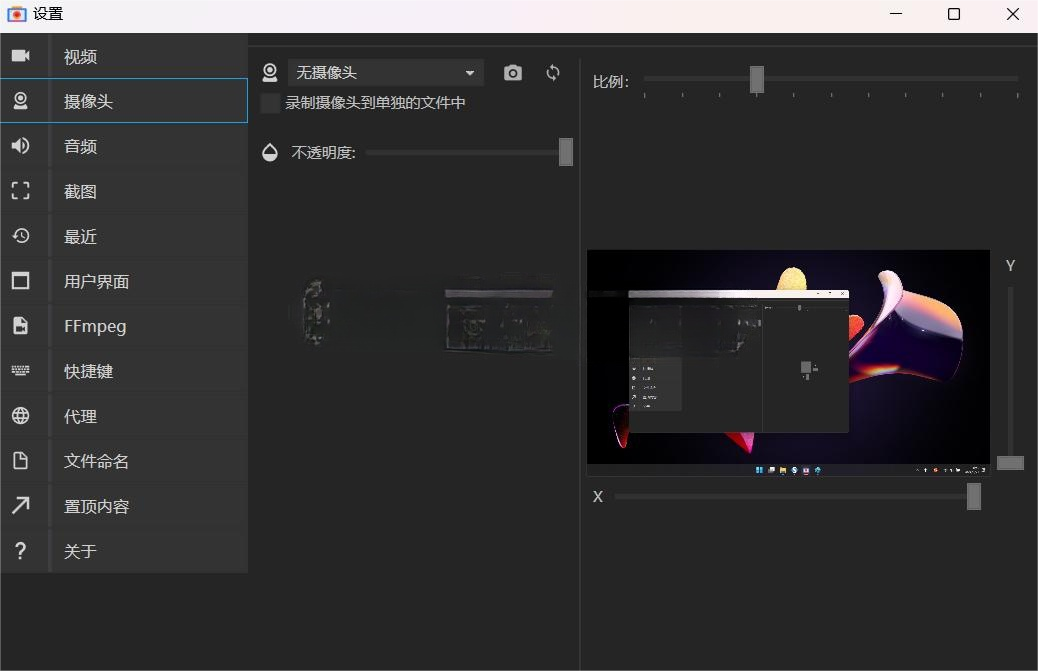The image size is (1038, 671).
Task: Click the keyboard icon for 快捷键
Action: tap(21, 371)
